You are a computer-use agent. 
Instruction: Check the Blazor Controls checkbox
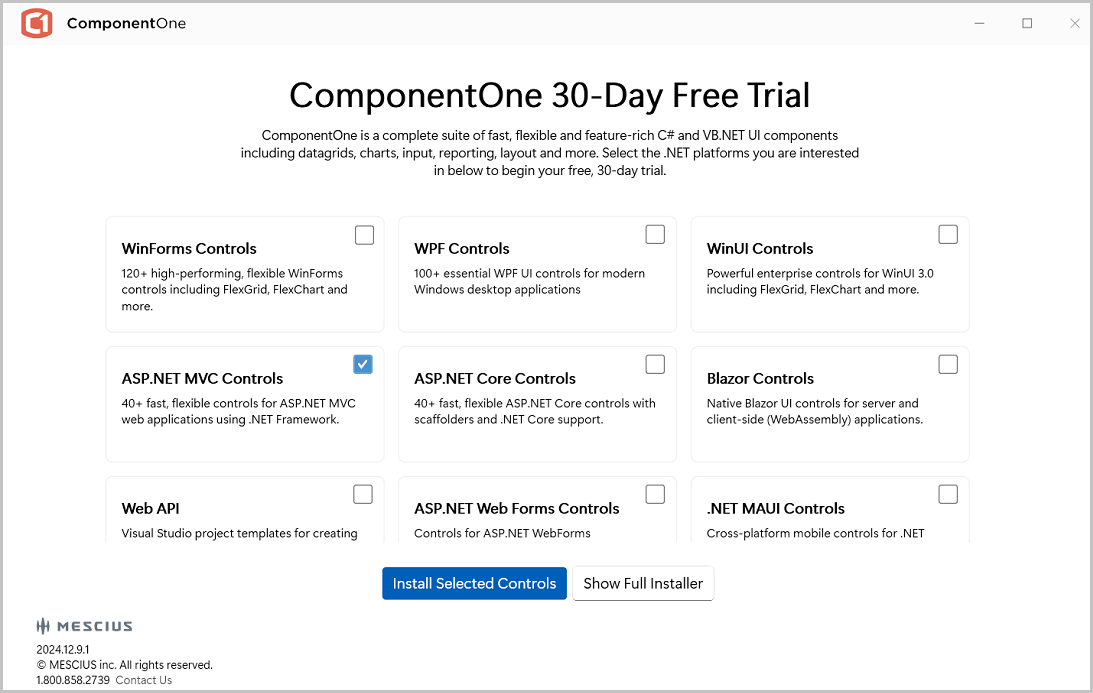[x=948, y=364]
